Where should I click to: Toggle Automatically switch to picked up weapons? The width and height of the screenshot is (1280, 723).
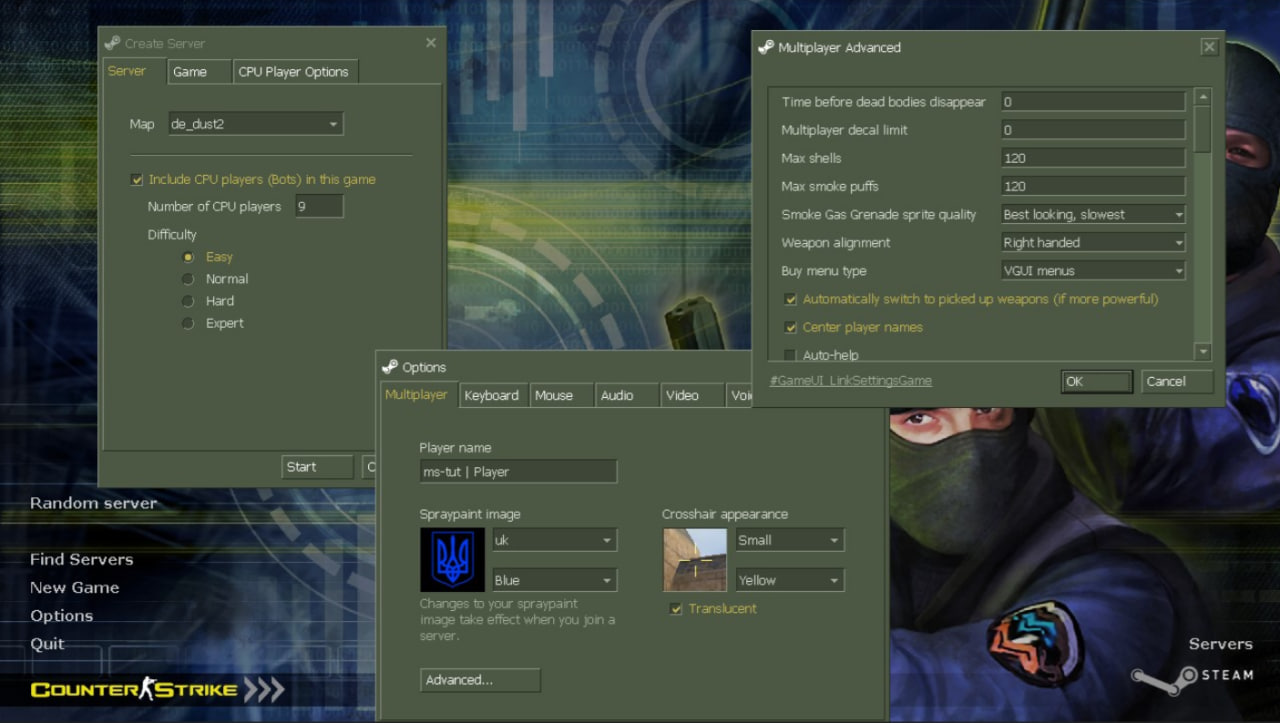[x=790, y=299]
